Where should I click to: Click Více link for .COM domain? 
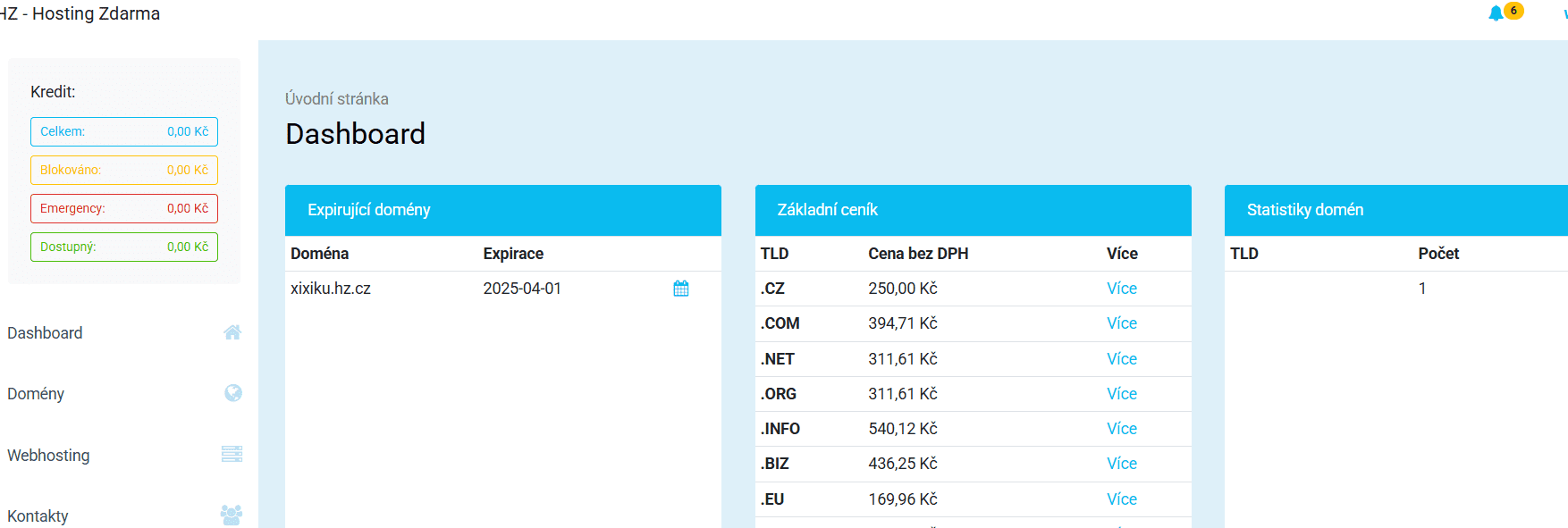click(1121, 323)
